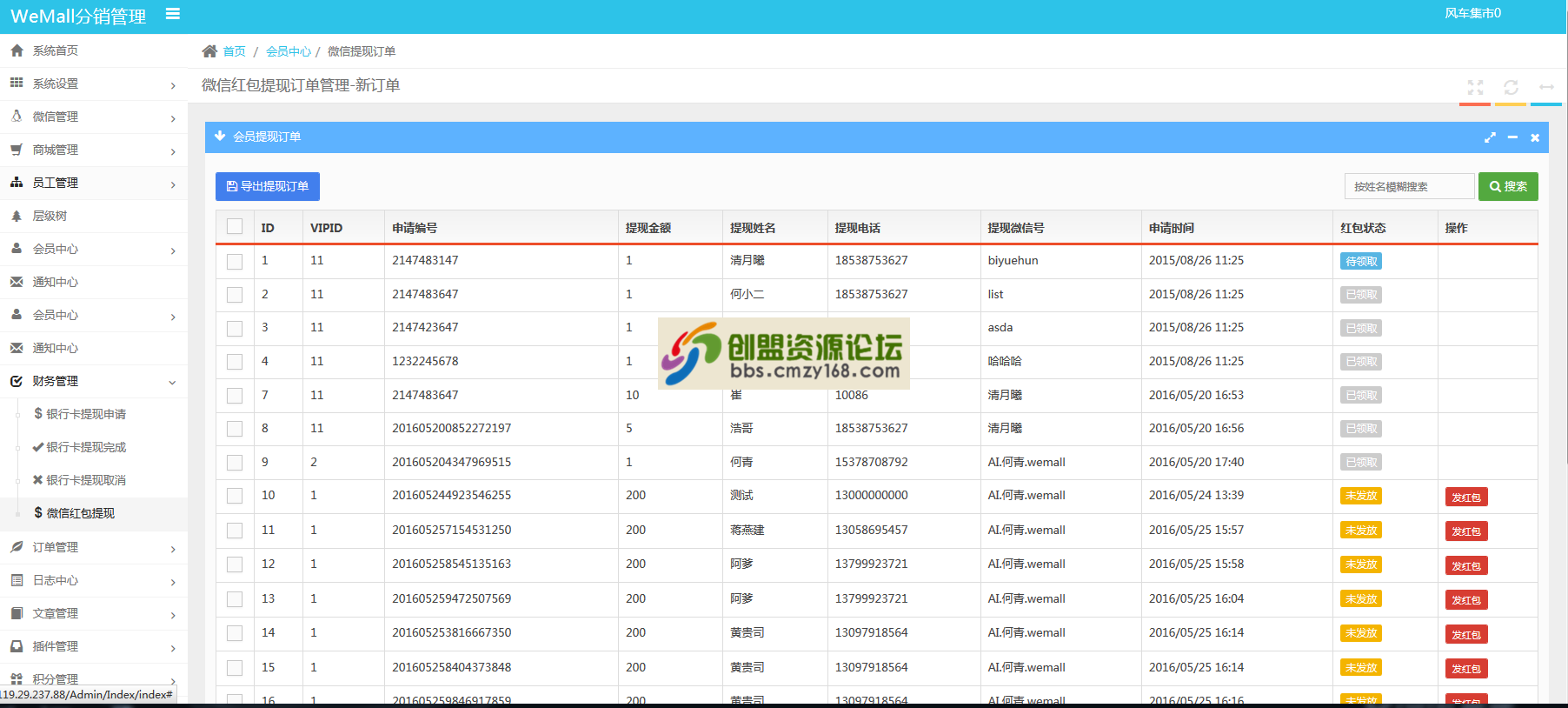
Task: Check the box for order ID 7
Action: [235, 396]
